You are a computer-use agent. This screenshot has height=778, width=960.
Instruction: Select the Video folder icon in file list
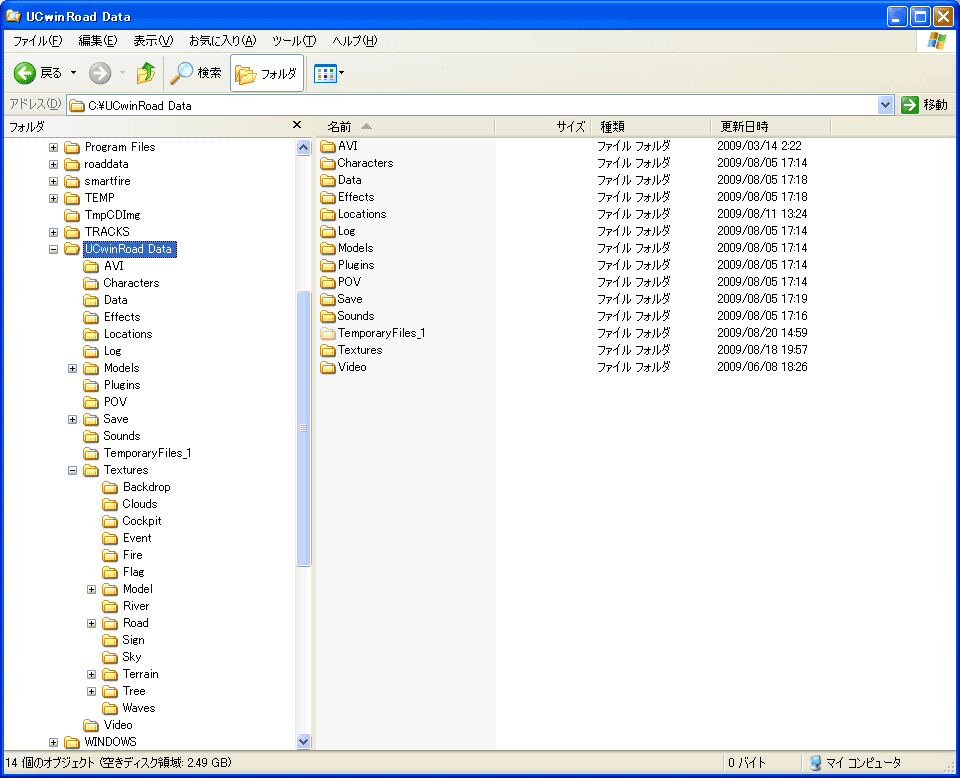(x=328, y=367)
